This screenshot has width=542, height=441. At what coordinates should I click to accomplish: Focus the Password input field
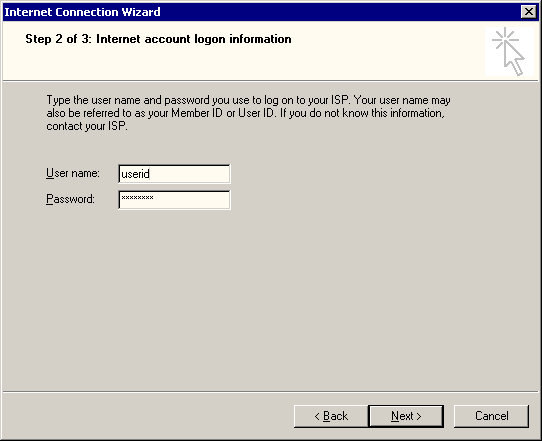(174, 200)
